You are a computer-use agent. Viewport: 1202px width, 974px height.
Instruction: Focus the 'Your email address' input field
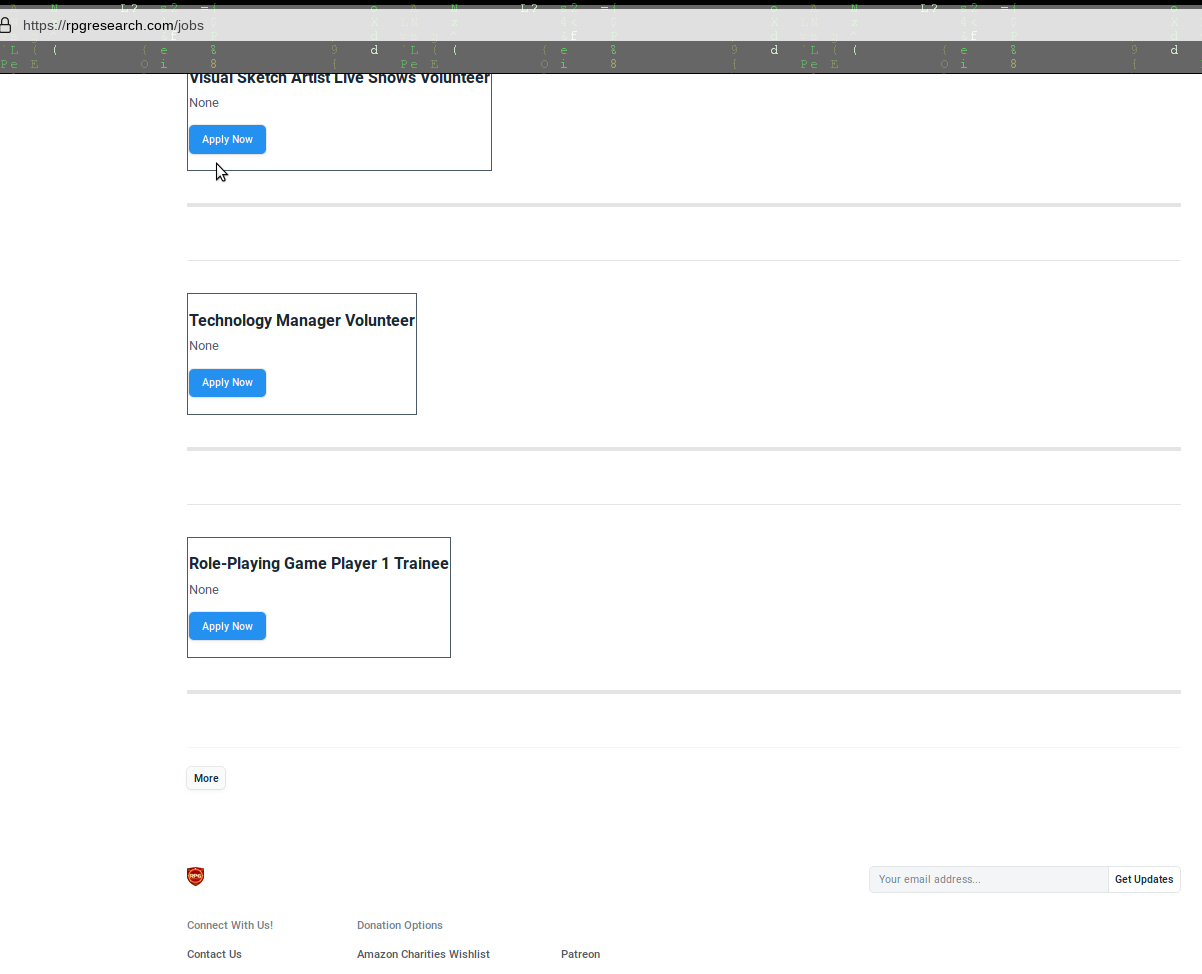988,880
